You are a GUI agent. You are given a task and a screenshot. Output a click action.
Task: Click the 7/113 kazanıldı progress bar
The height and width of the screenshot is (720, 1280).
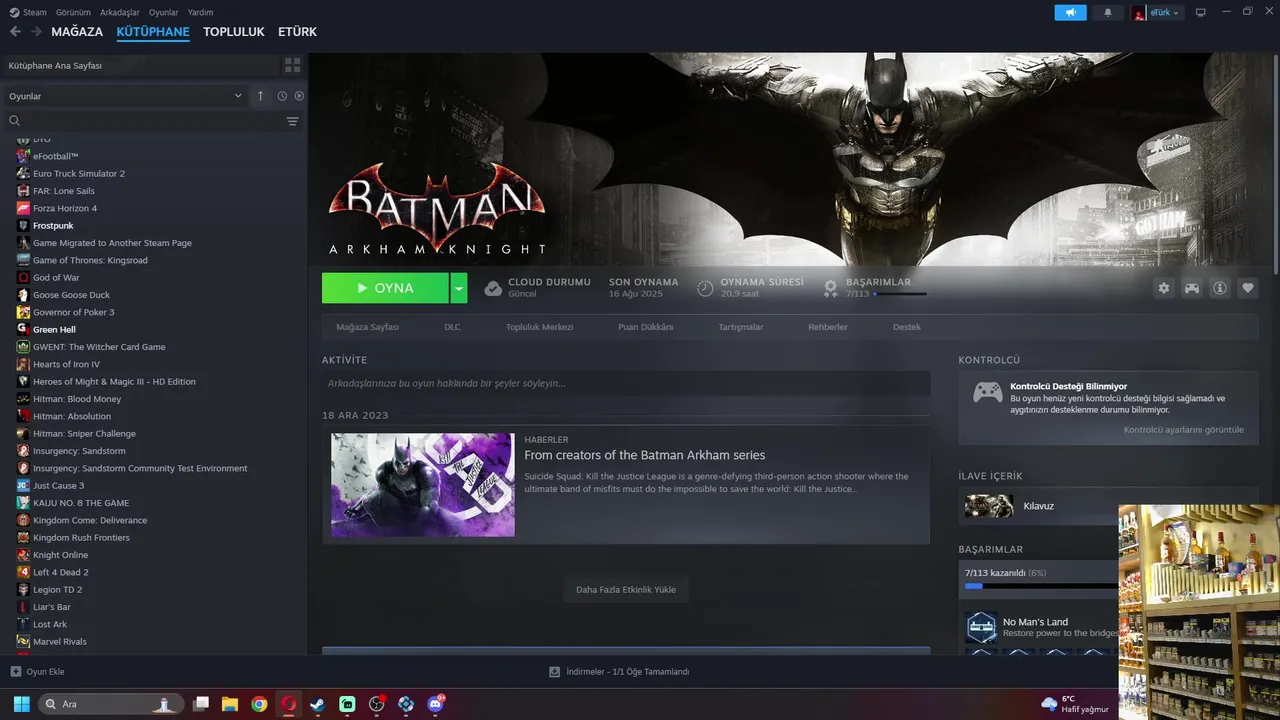1040,586
